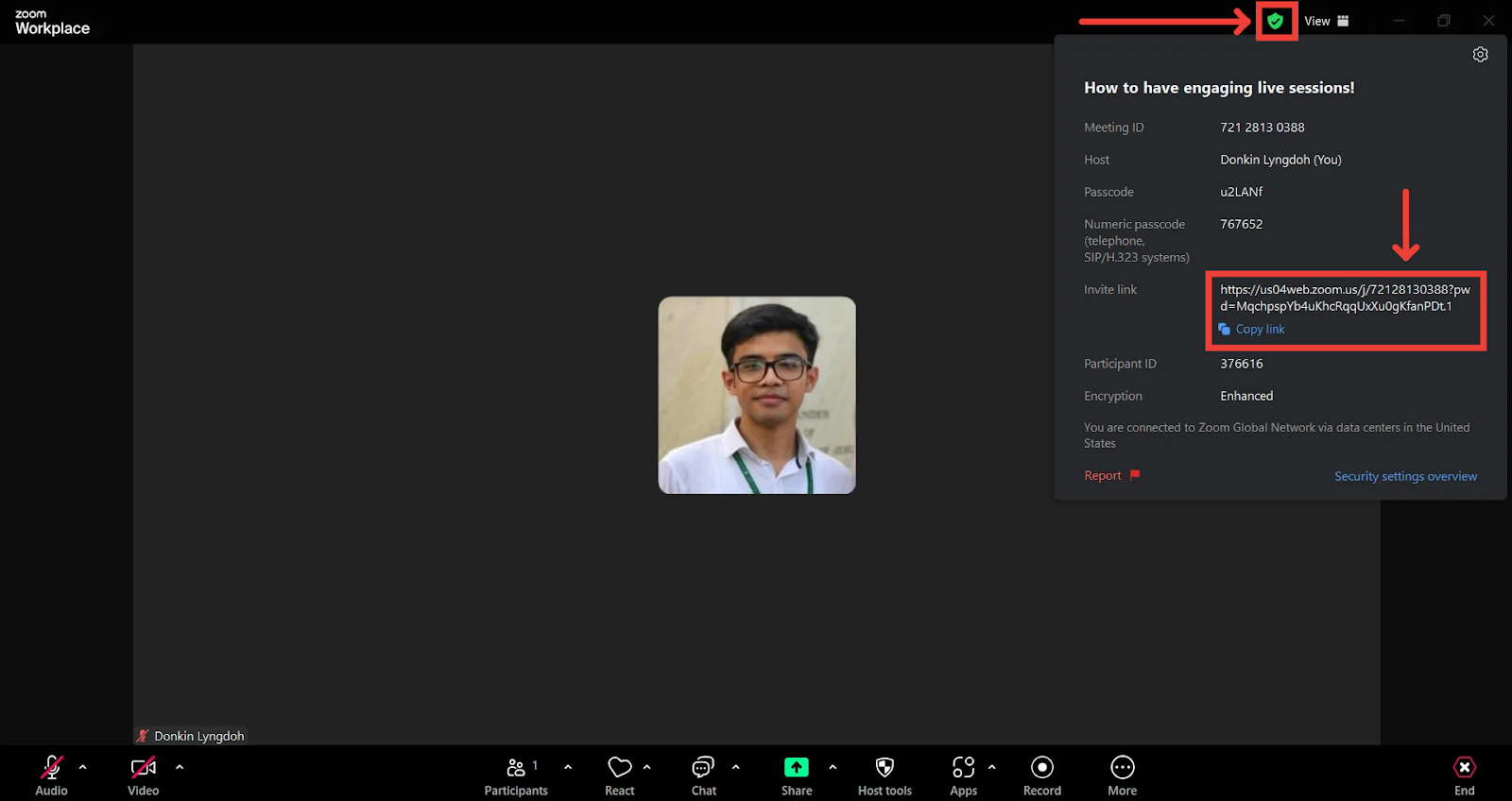Click the red Report flag link
1512x801 pixels.
(x=1111, y=475)
